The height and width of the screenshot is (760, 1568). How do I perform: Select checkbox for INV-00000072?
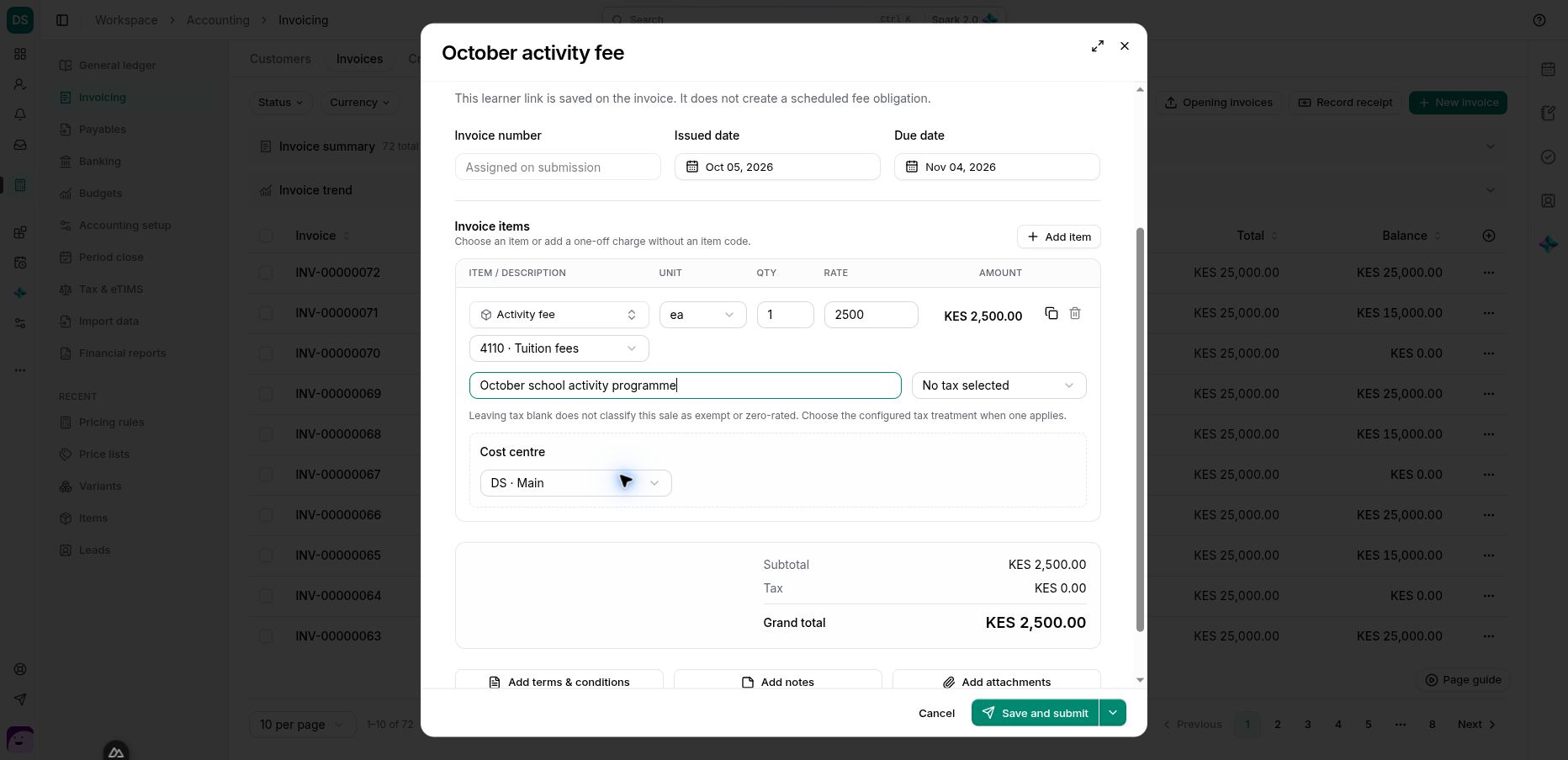266,273
